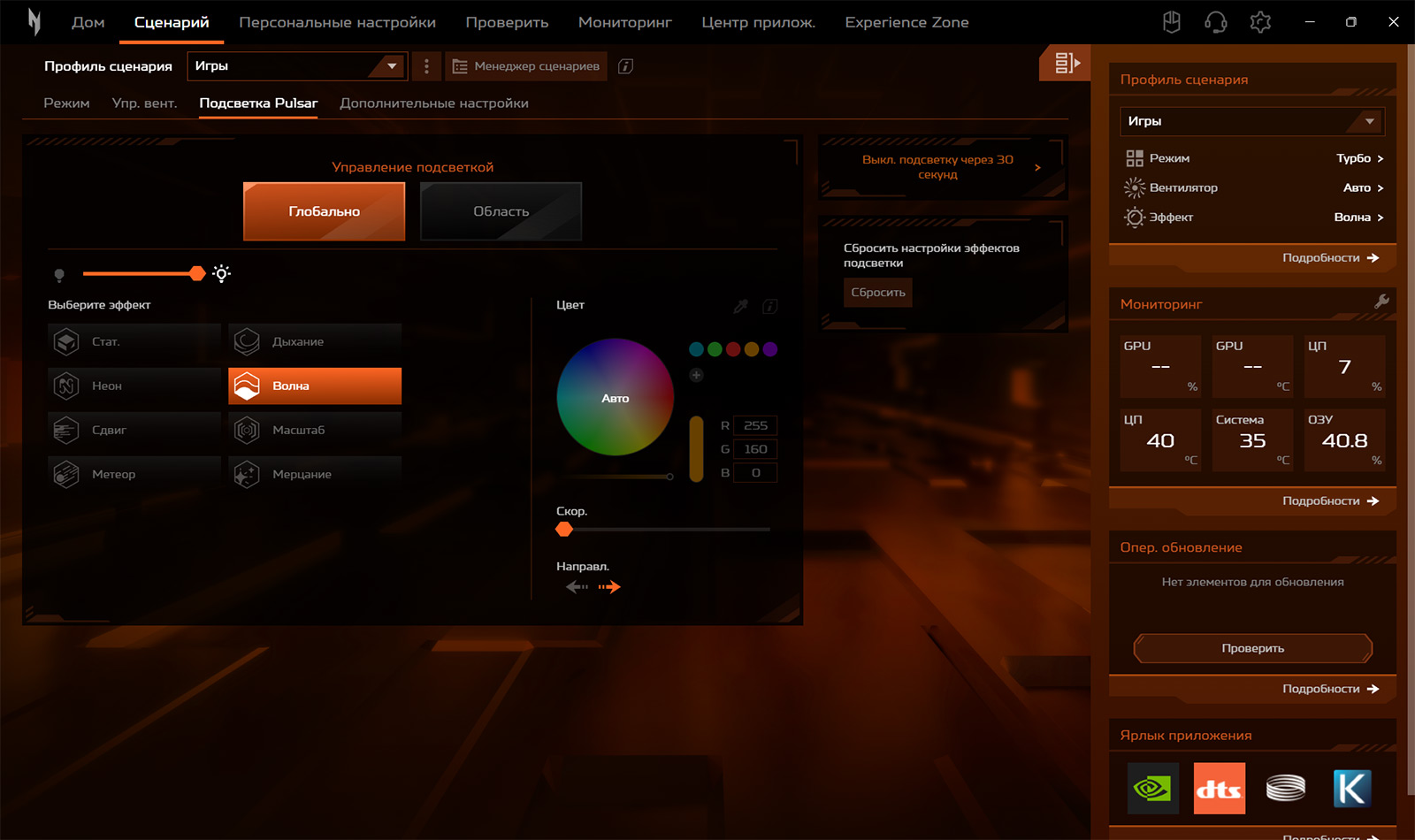Collapse the right sidebar panel
The image size is (1415, 840).
coord(1066,63)
